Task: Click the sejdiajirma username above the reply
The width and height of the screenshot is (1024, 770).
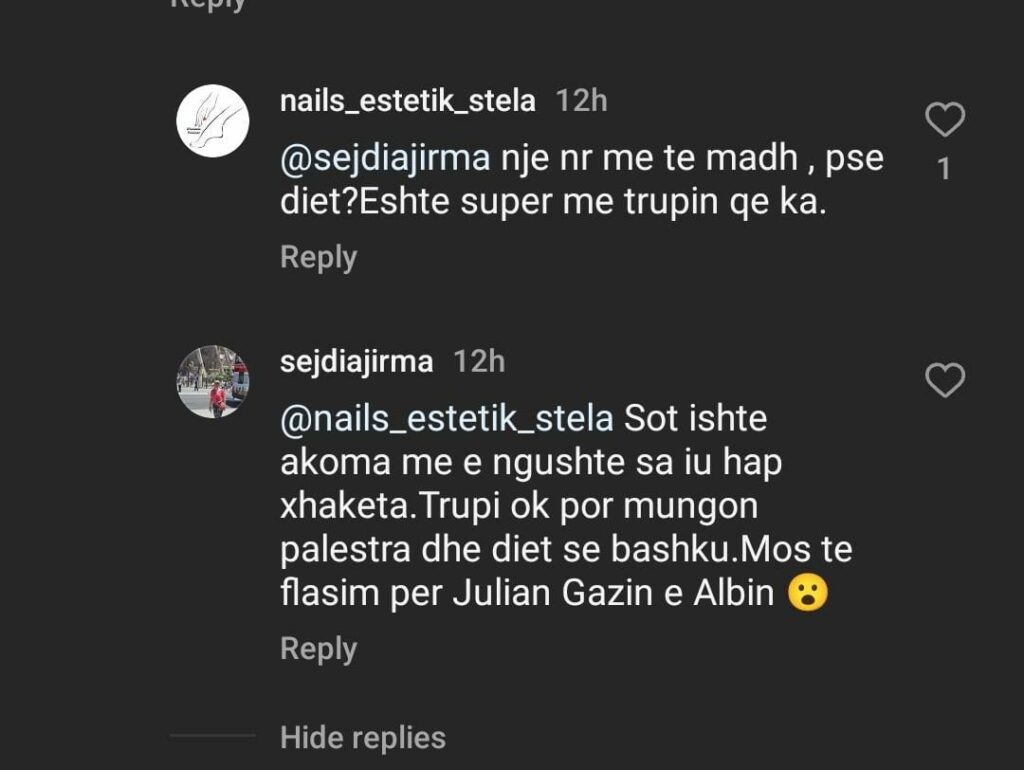Action: coord(357,361)
